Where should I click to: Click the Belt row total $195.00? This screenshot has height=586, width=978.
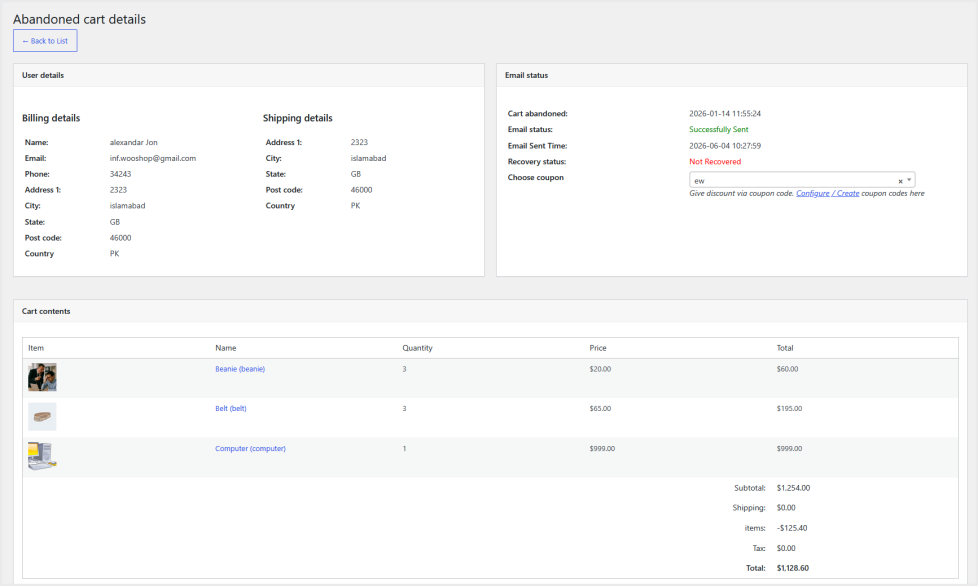[789, 409]
